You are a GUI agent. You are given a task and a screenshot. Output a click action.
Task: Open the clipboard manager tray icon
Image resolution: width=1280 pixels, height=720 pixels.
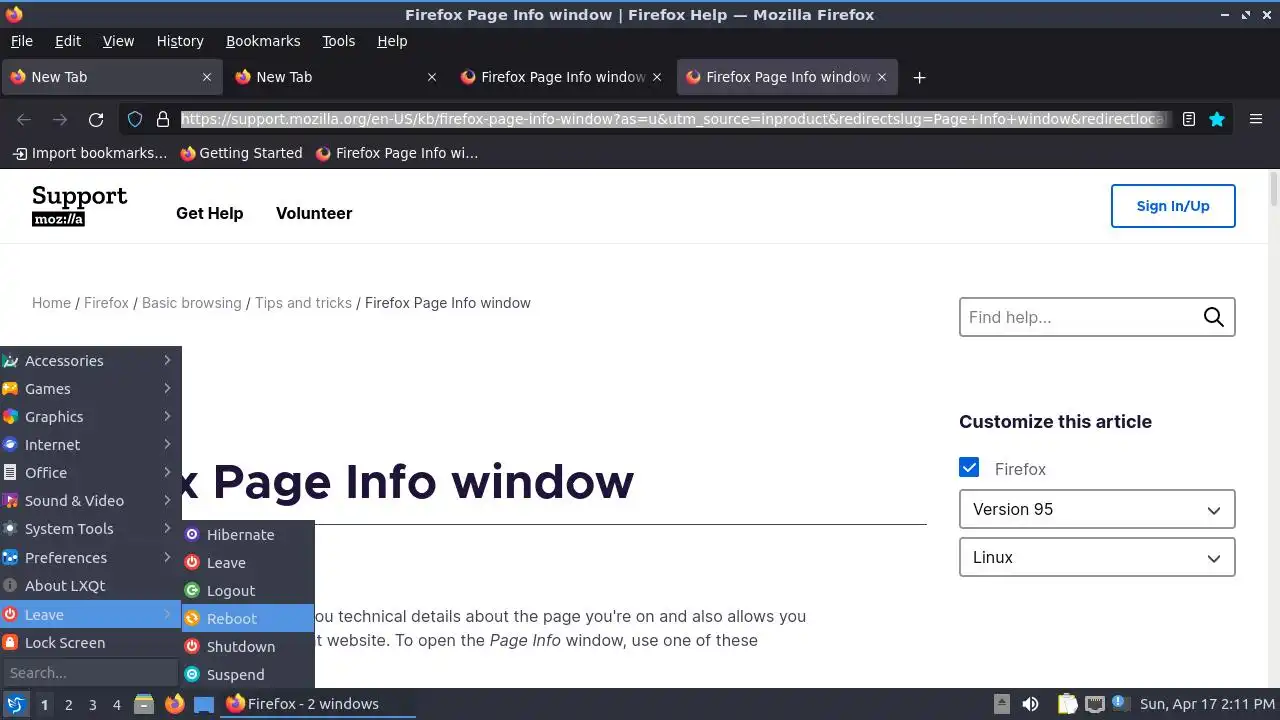pos(1067,704)
